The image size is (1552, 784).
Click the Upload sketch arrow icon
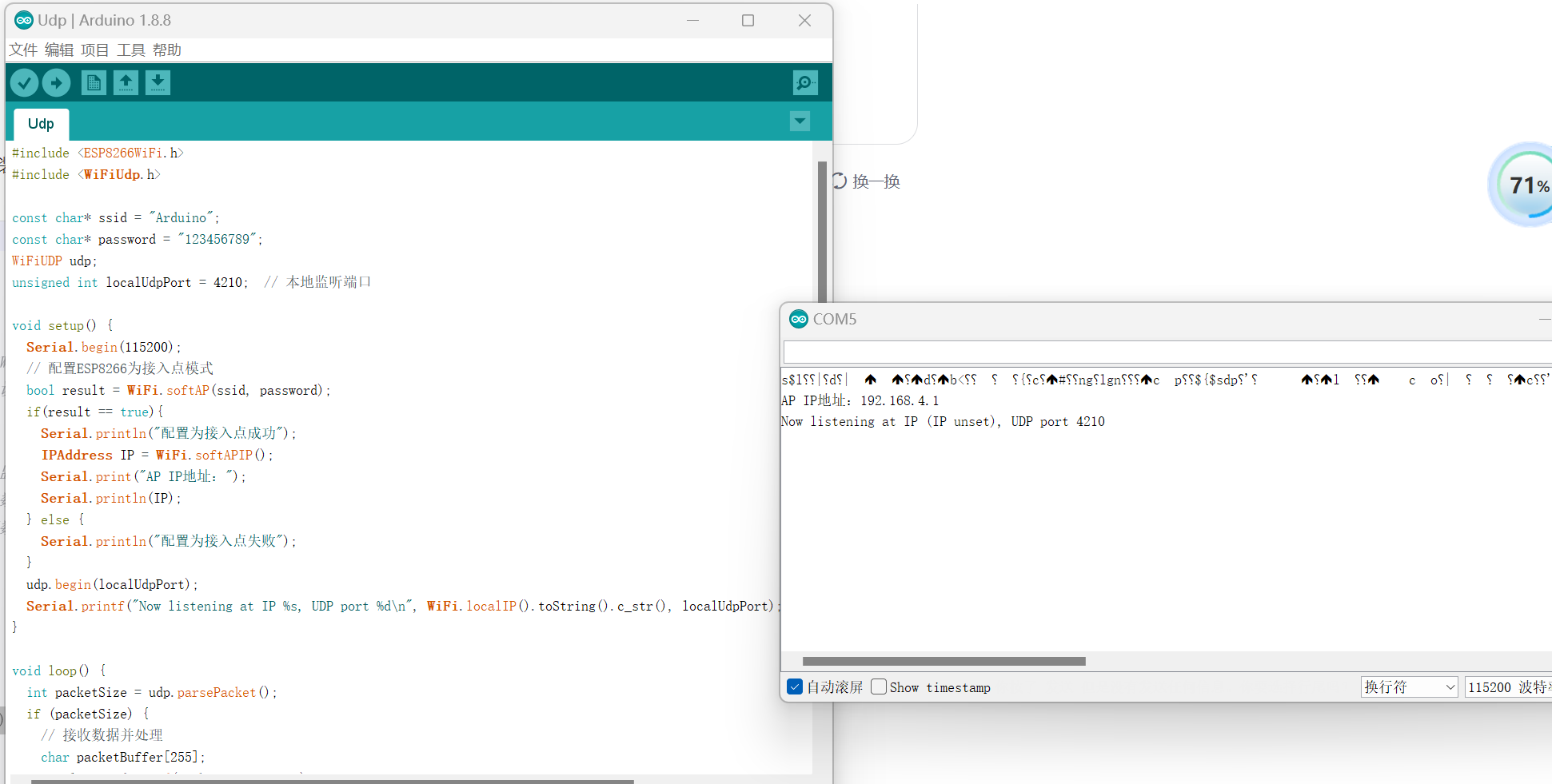point(57,82)
